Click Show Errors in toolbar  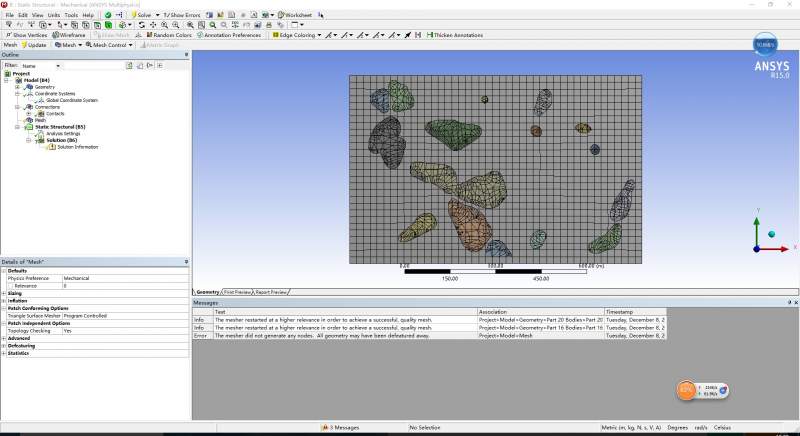[182, 15]
